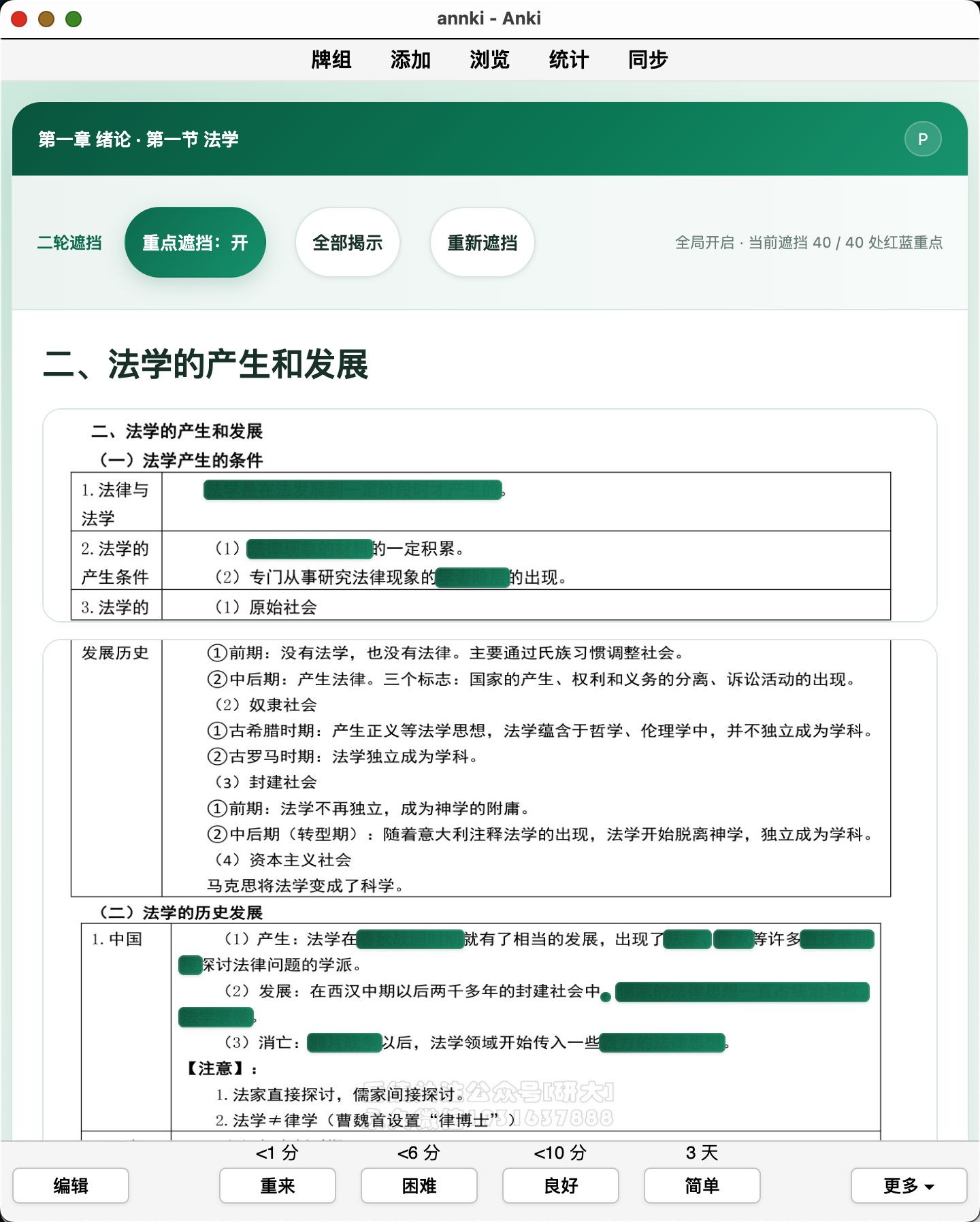Click the line 1. 法家直接探讨，儒家间接探讨。
Screen dimensions: 980x1222
(341, 1095)
